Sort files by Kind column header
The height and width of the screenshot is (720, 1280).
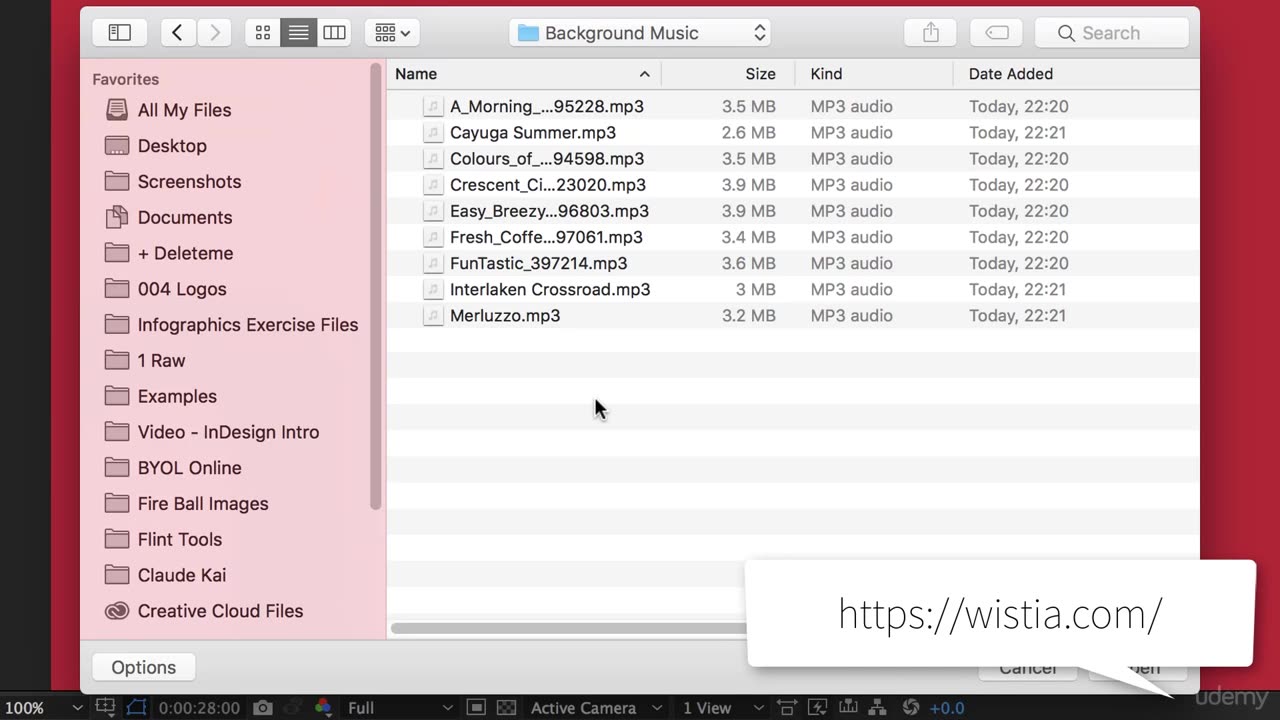[x=874, y=74]
